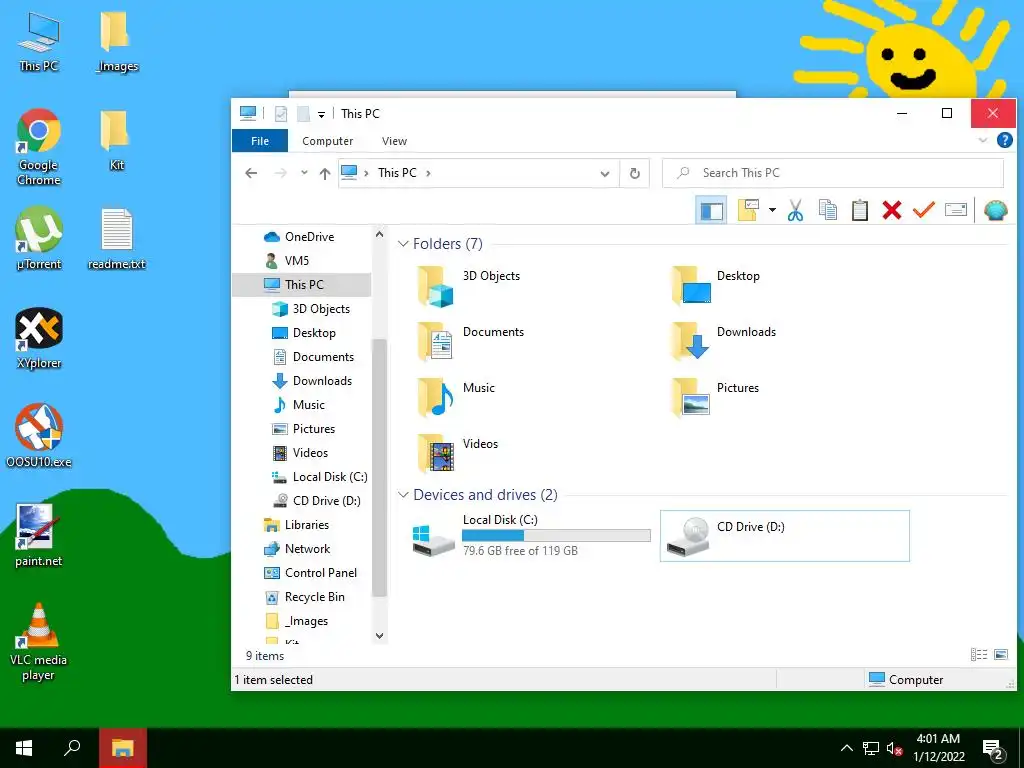Collapse the Folders (7) group

tap(403, 244)
